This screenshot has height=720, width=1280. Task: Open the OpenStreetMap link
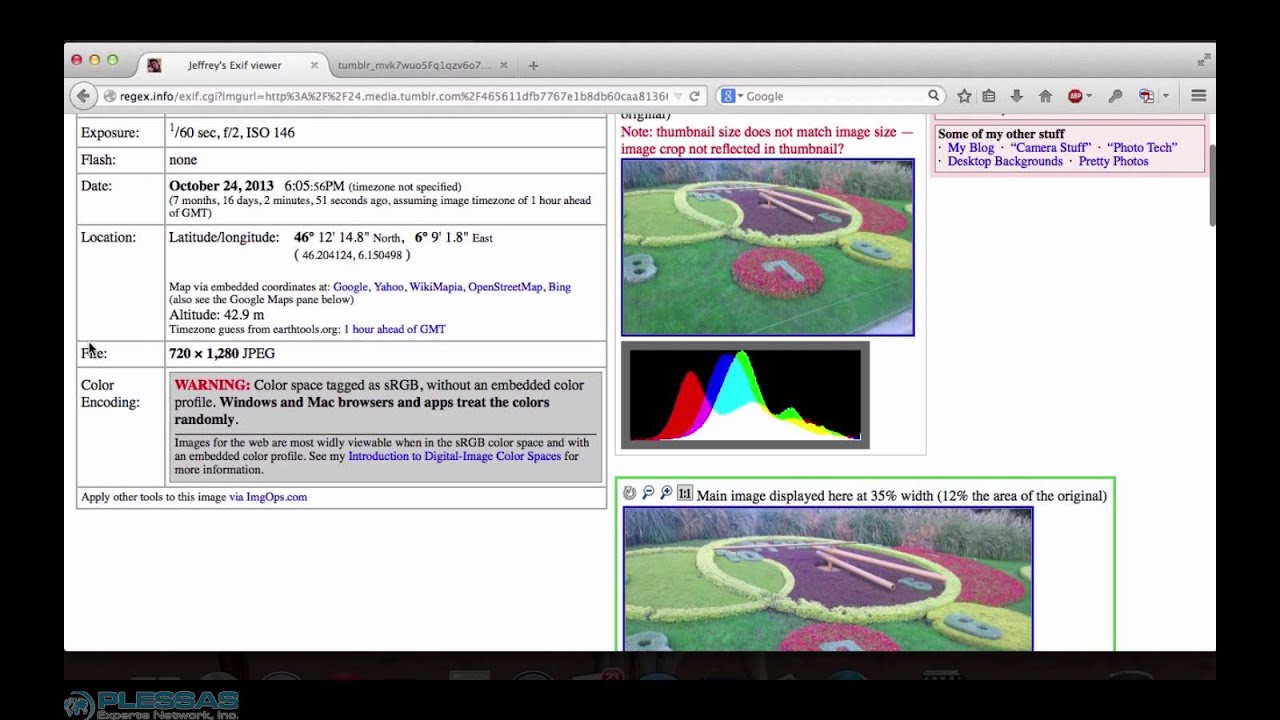(505, 287)
